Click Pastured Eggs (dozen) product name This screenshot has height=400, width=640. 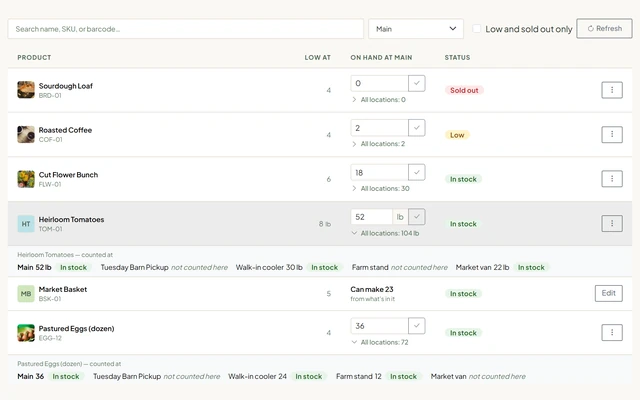76,328
